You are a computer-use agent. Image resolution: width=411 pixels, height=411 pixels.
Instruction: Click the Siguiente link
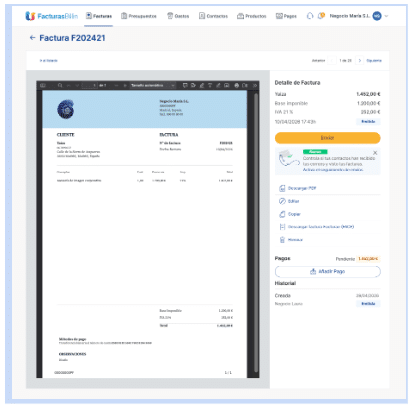pos(374,61)
